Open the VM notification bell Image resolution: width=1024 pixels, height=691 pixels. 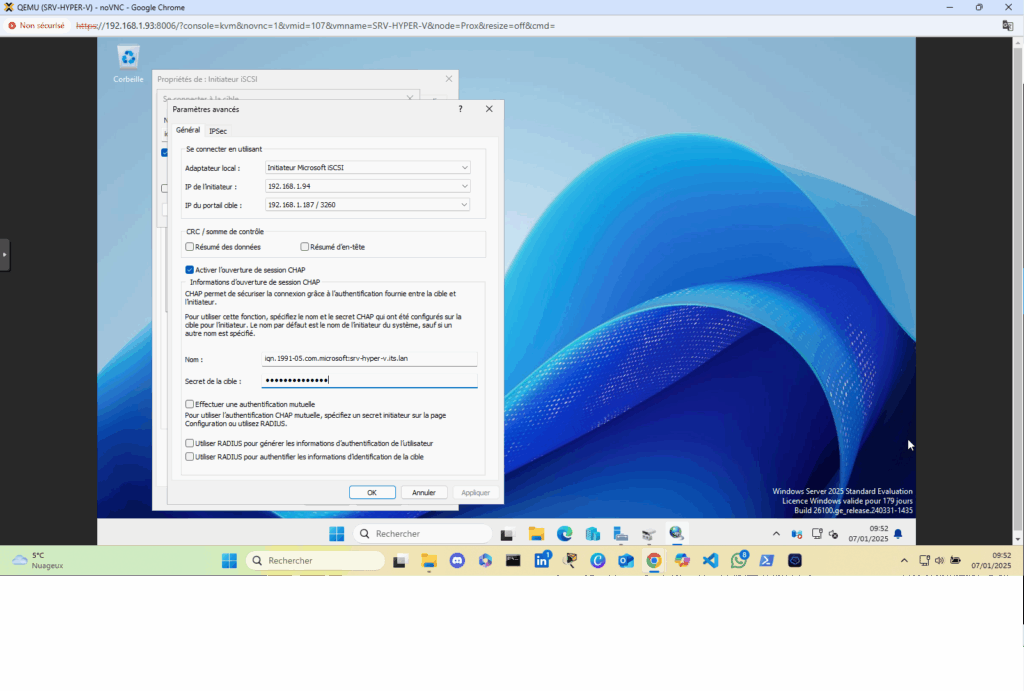click(898, 534)
